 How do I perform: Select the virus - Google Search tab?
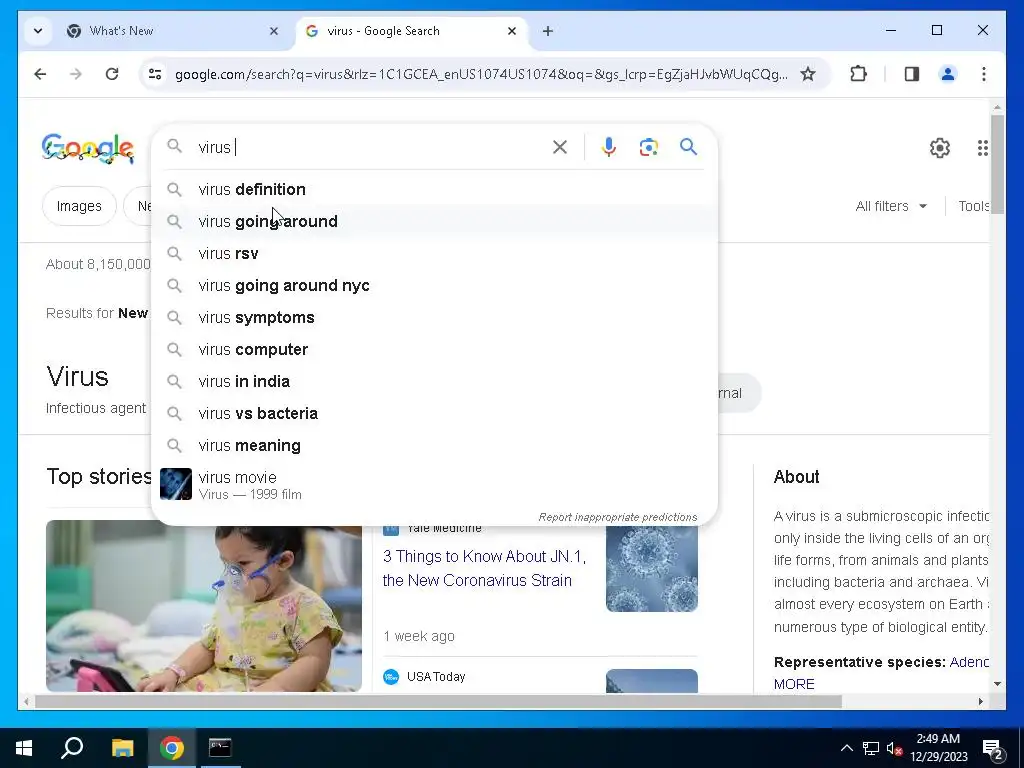click(411, 31)
